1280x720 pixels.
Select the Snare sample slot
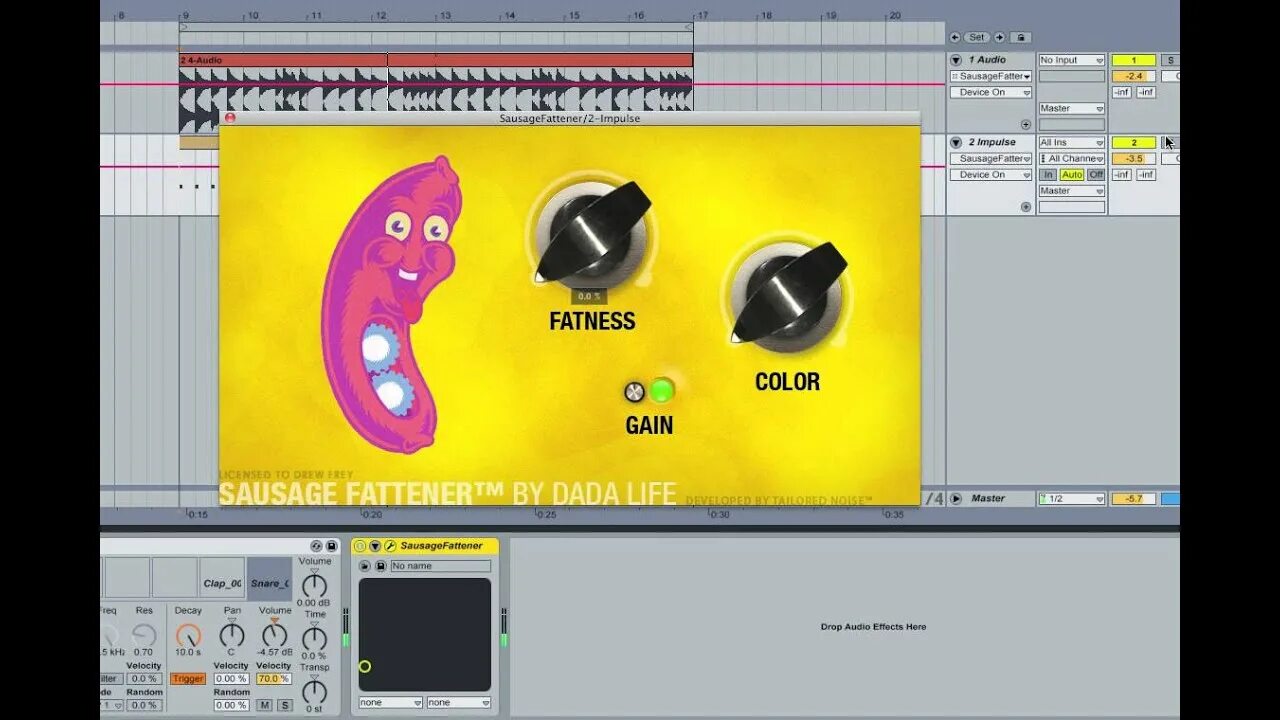[x=269, y=578]
